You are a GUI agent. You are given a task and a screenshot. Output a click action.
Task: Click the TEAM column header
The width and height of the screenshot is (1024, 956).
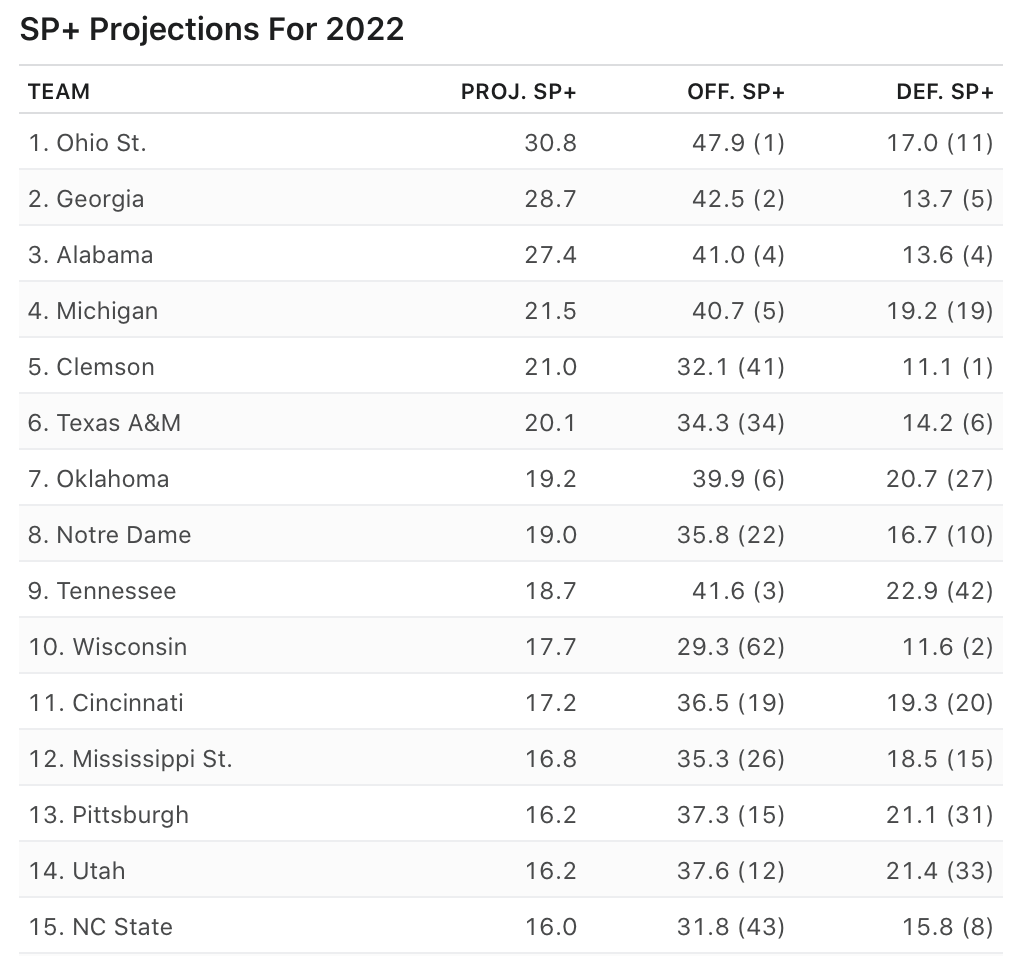[x=59, y=92]
